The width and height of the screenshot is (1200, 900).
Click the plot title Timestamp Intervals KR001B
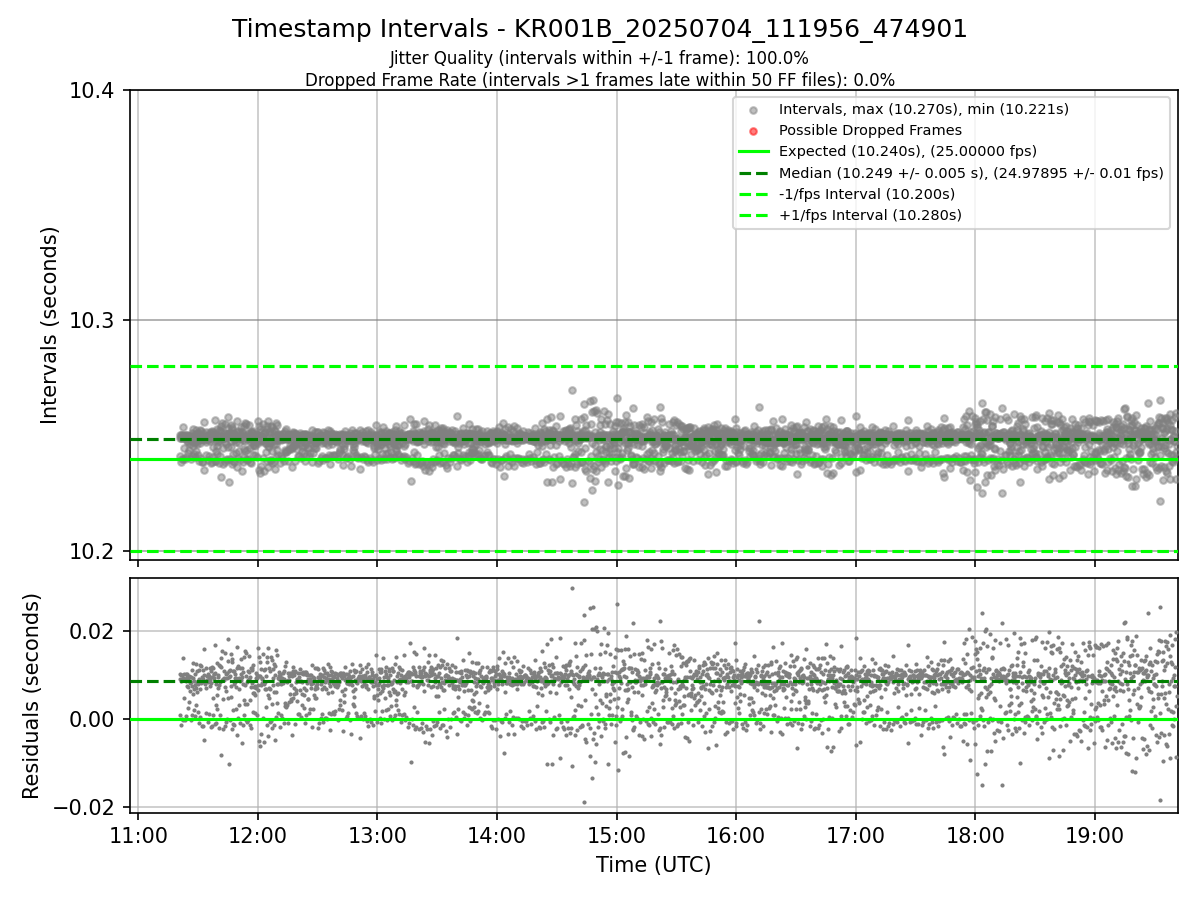pyautogui.click(x=600, y=29)
